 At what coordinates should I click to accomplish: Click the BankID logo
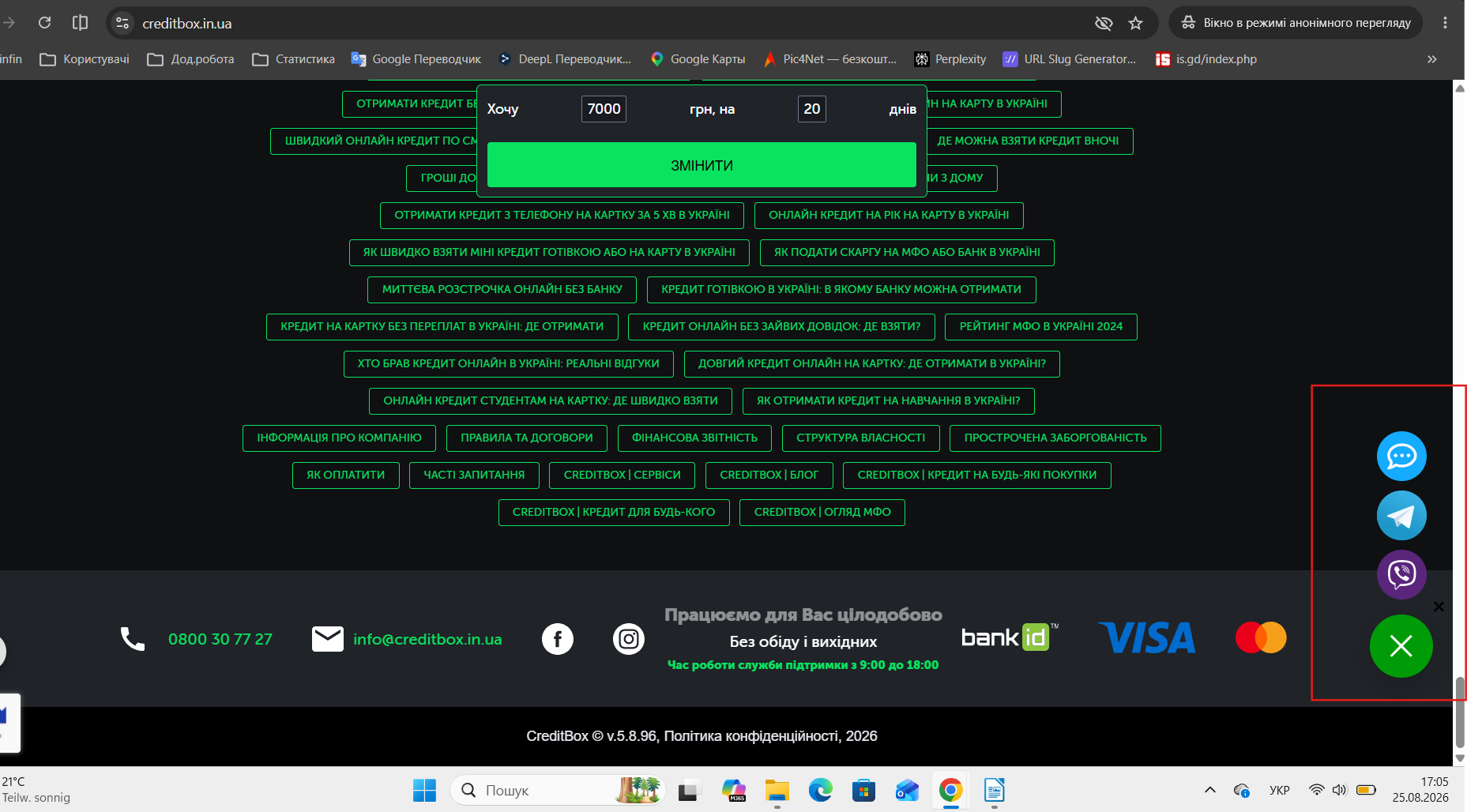1010,637
